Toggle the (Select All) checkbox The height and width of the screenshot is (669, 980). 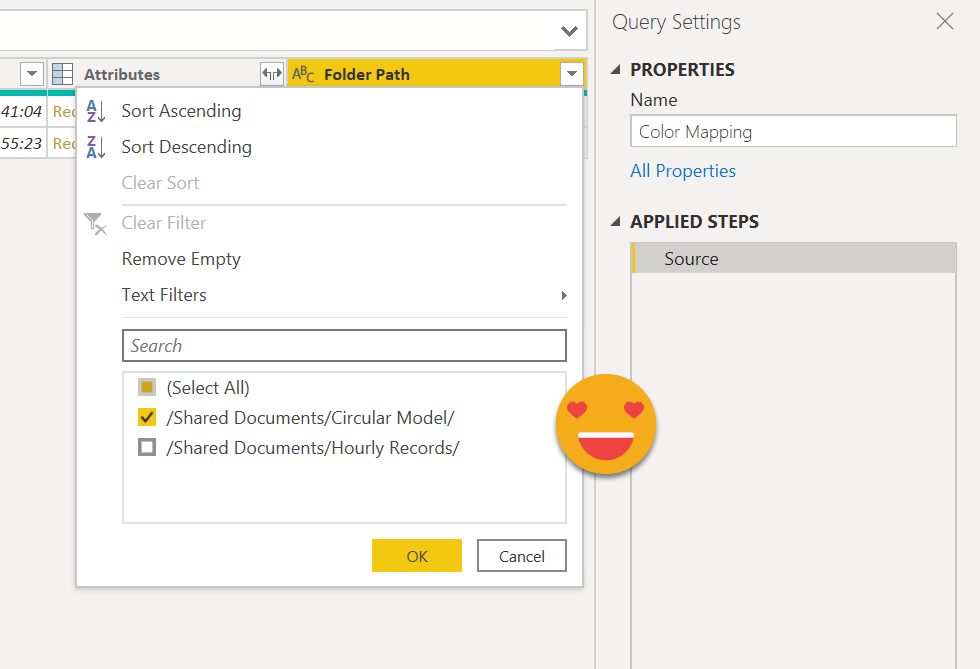147,387
